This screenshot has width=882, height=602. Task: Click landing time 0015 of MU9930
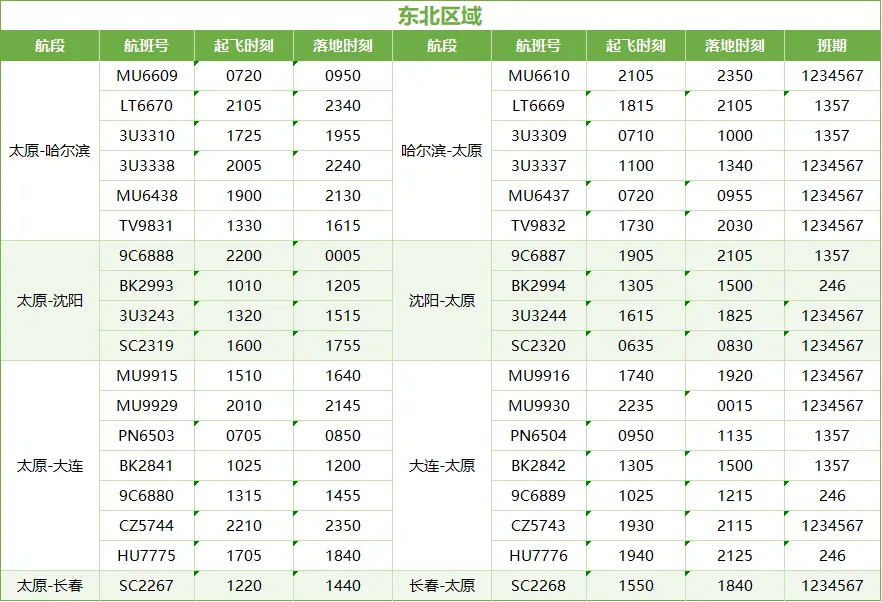pos(735,406)
